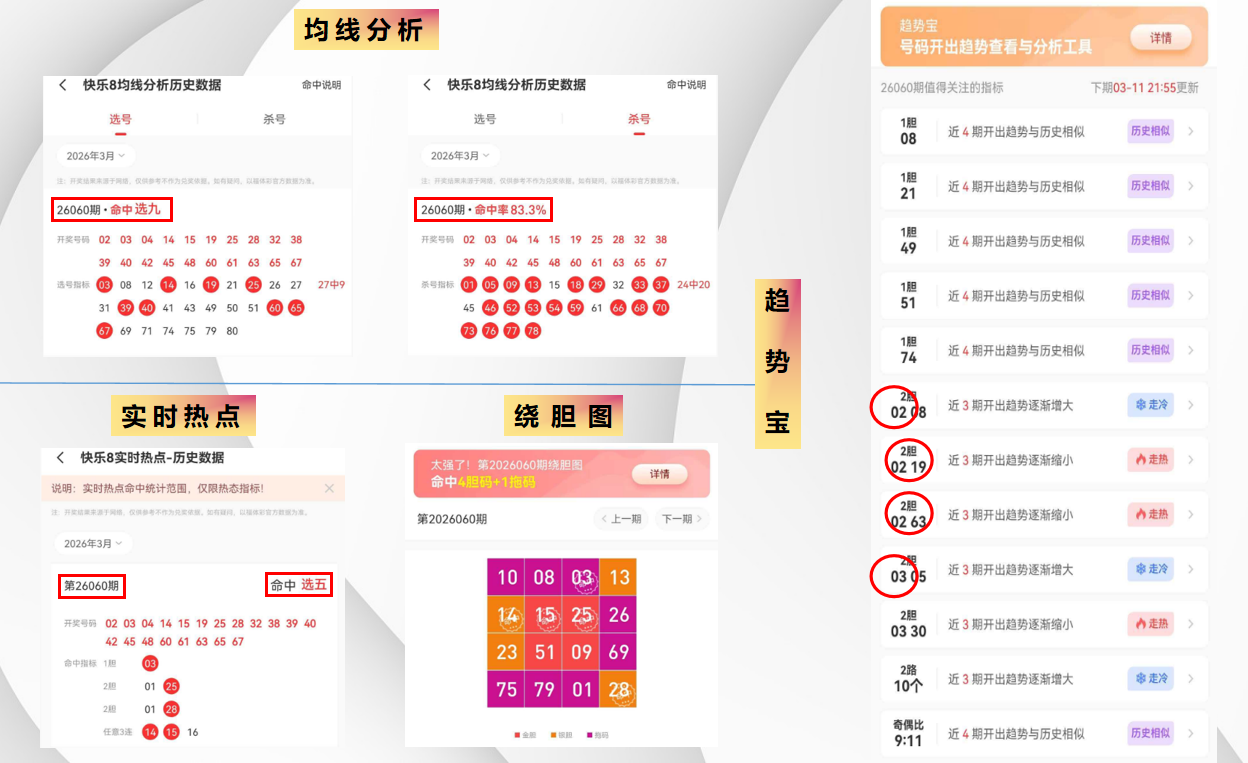The image size is (1248, 763).
Task: Open chevron on the 2路 10个 row
Action: click(x=1191, y=679)
